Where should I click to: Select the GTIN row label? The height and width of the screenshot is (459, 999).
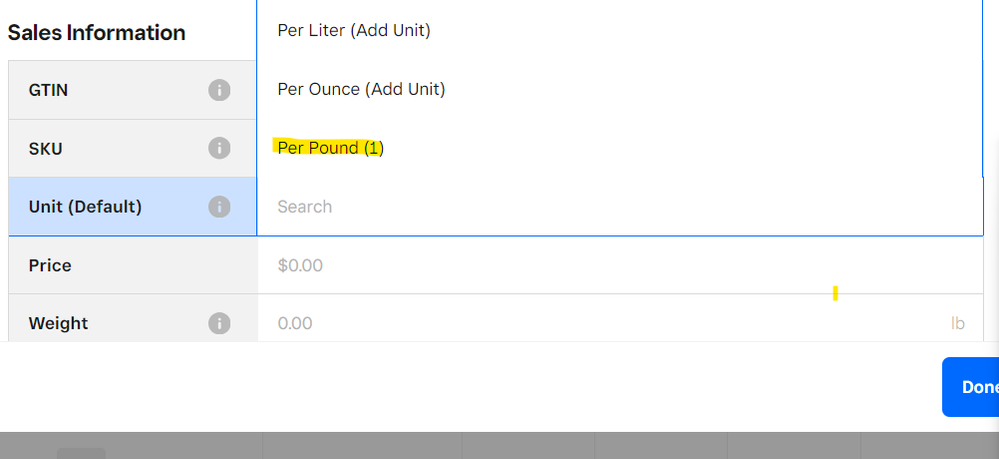[48, 90]
